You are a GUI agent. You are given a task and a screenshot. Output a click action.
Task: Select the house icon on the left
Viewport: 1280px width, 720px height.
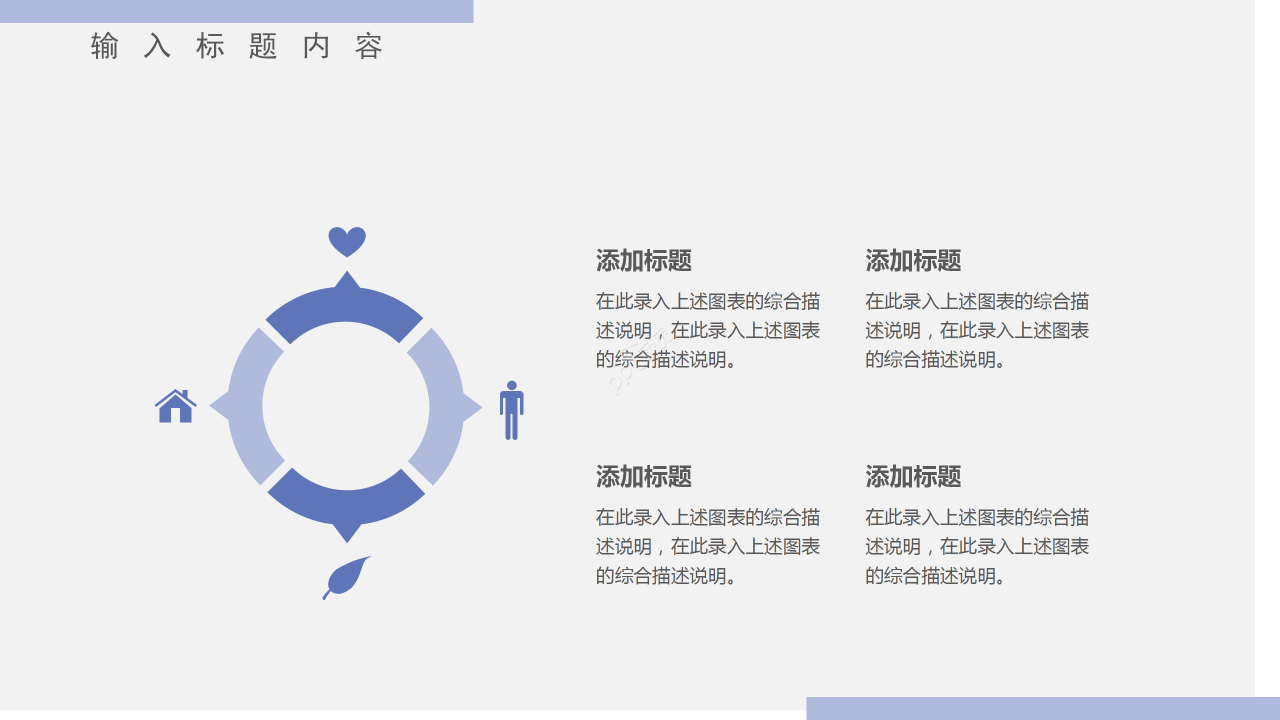[175, 407]
